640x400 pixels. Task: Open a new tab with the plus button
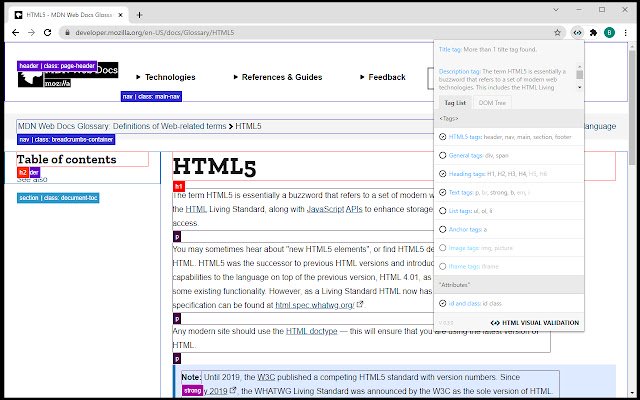pos(140,15)
